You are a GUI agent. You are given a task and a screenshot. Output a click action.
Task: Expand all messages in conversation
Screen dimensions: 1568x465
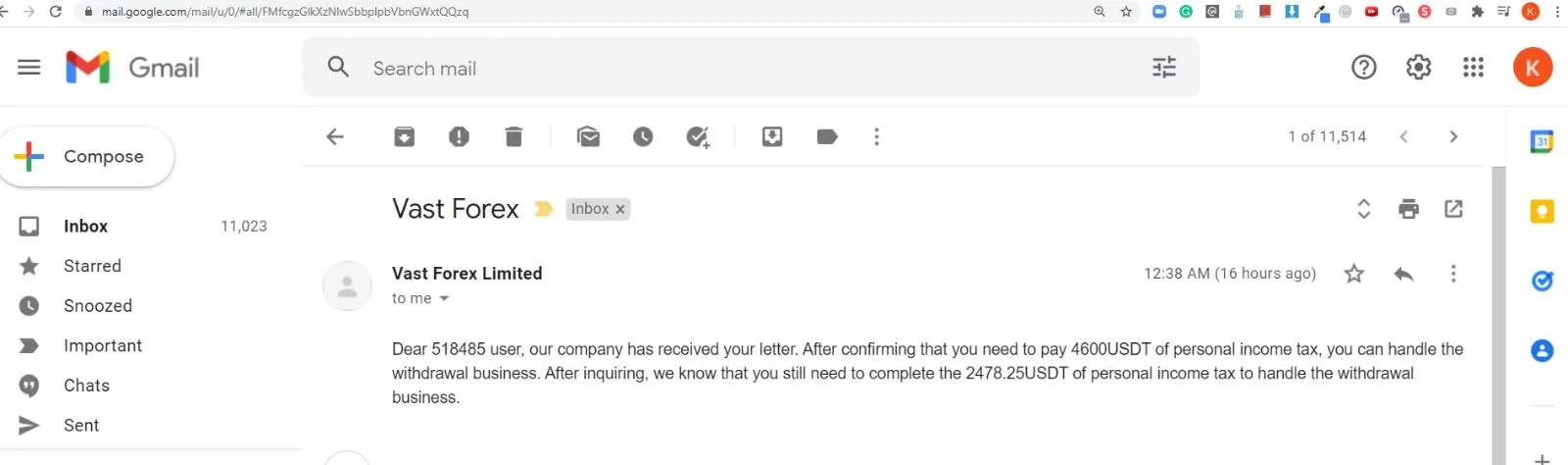pyautogui.click(x=1363, y=209)
